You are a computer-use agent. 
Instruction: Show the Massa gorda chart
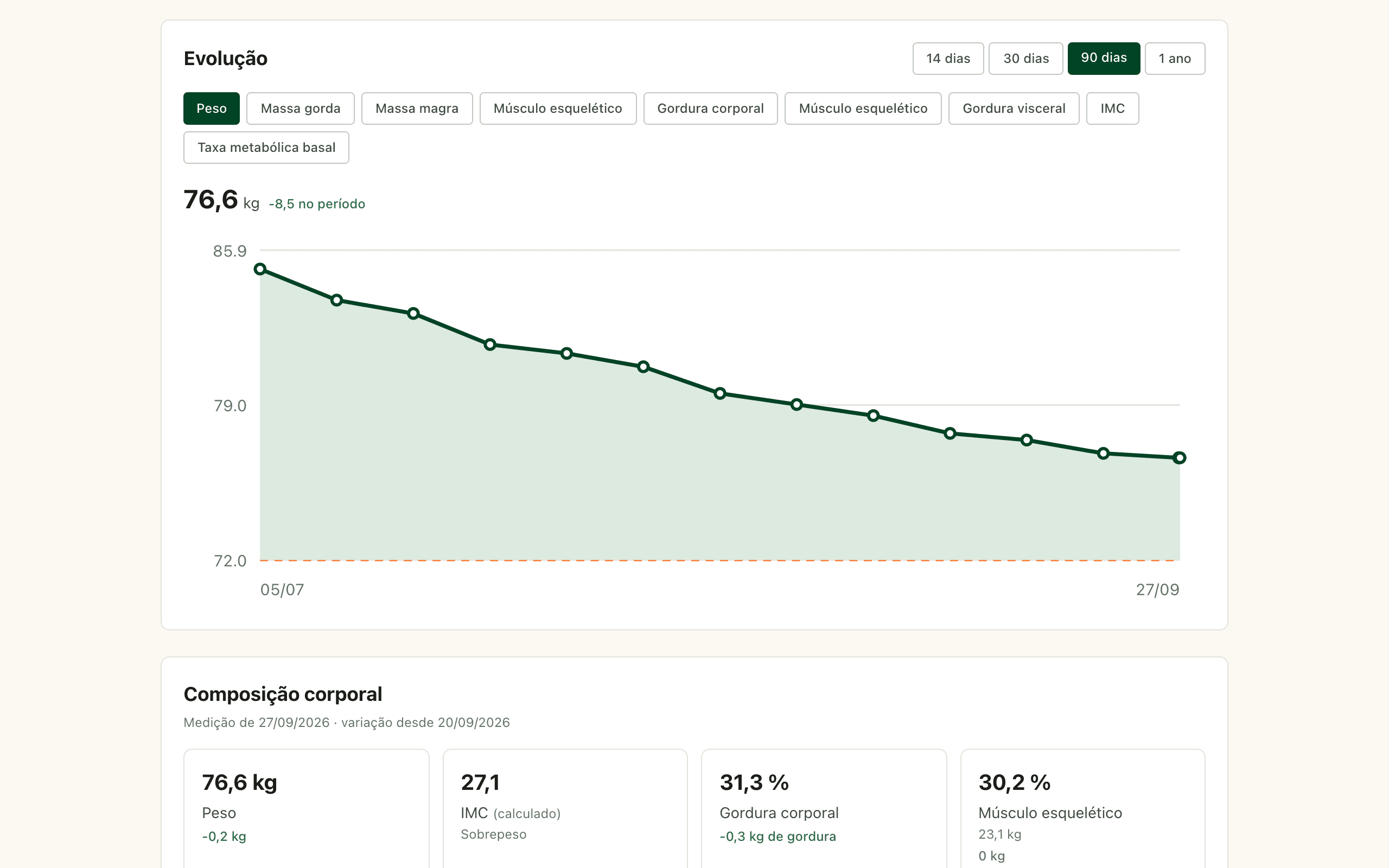click(x=300, y=108)
